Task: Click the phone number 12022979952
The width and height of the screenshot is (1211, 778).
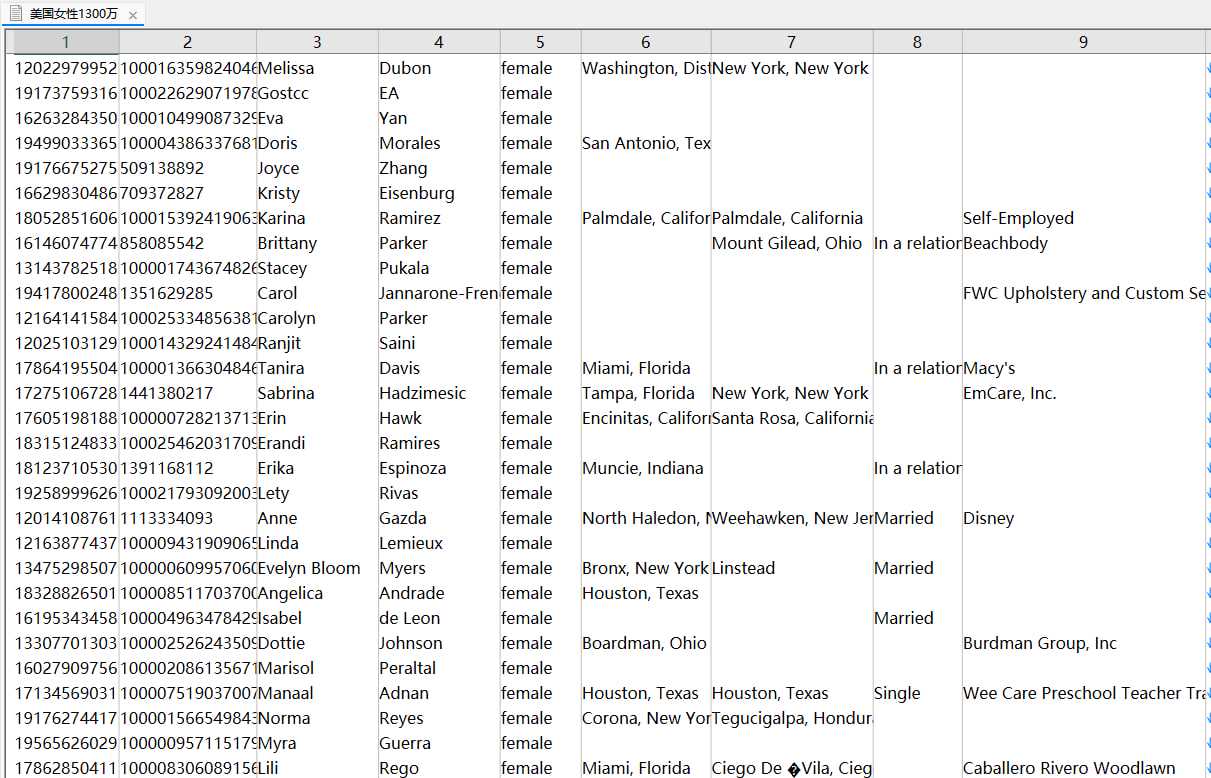Action: [66, 68]
